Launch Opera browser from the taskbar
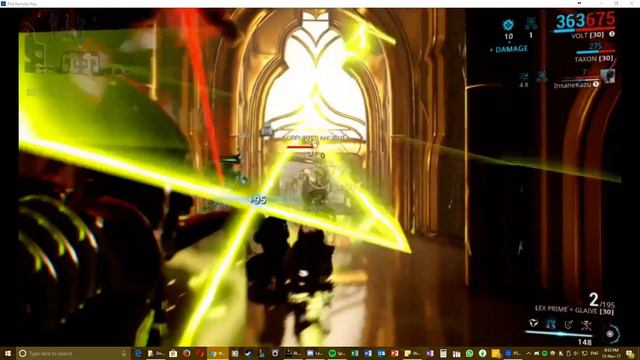The height and width of the screenshot is (360, 640). 200,353
